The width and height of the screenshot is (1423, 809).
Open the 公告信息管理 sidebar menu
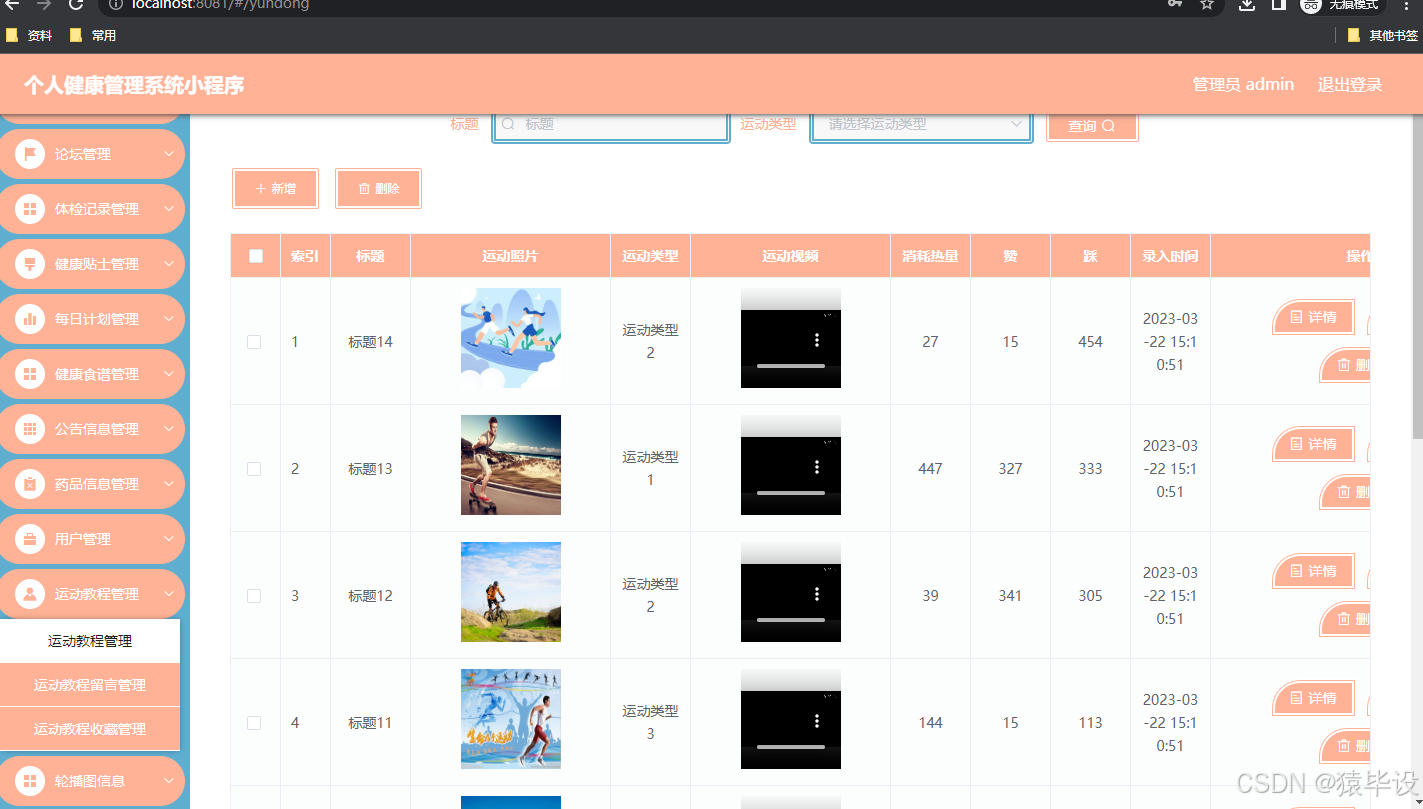(x=92, y=429)
